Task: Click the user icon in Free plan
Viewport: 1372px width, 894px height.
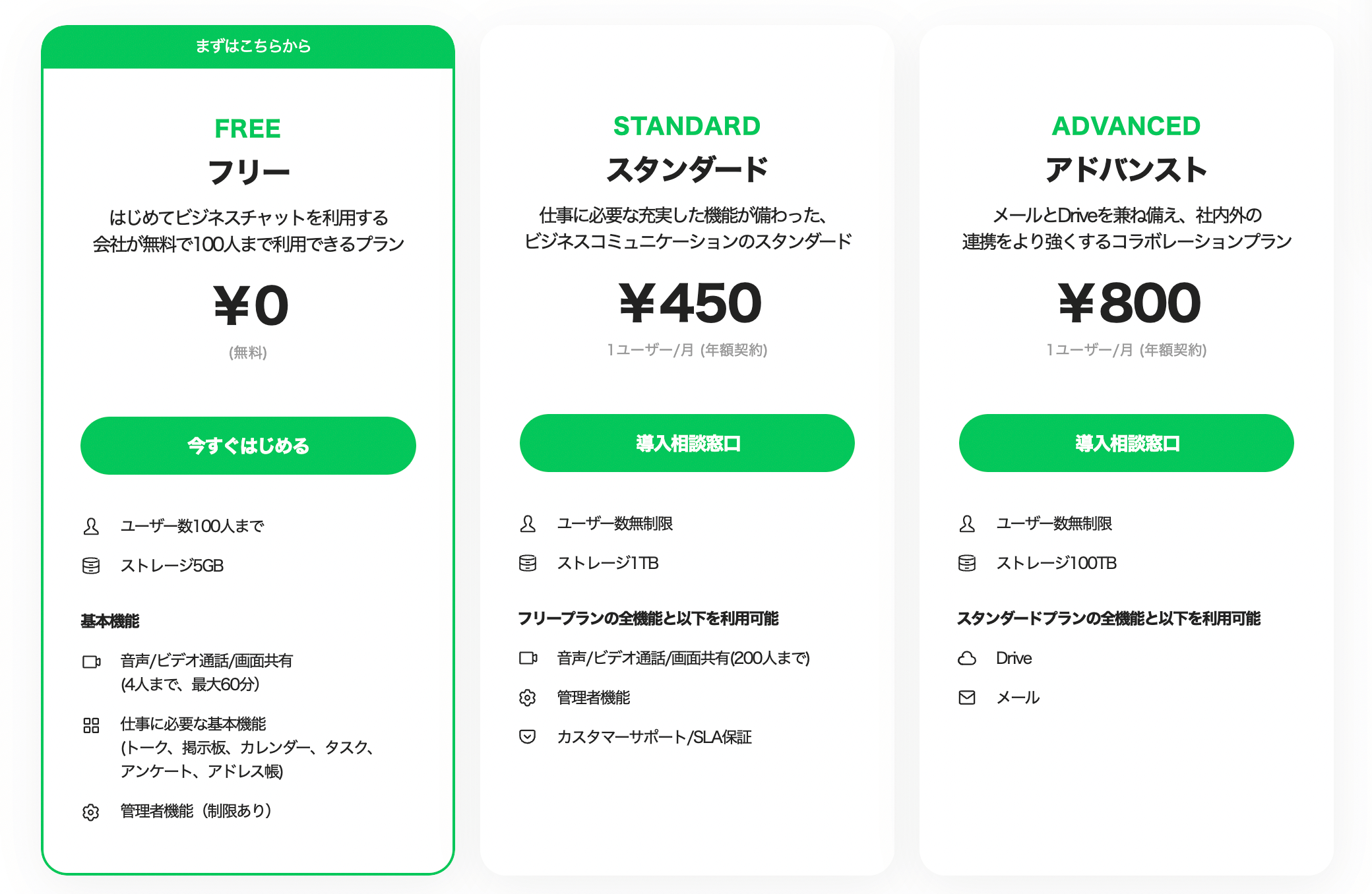Action: pos(91,526)
